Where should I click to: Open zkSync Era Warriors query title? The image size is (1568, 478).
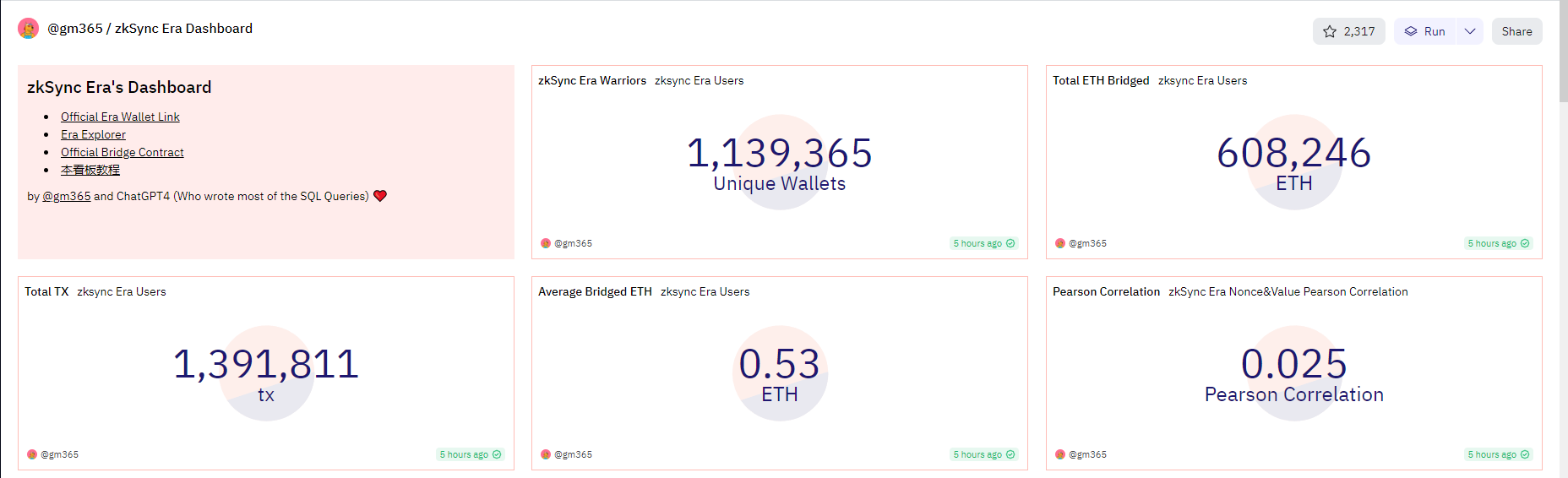tap(592, 80)
